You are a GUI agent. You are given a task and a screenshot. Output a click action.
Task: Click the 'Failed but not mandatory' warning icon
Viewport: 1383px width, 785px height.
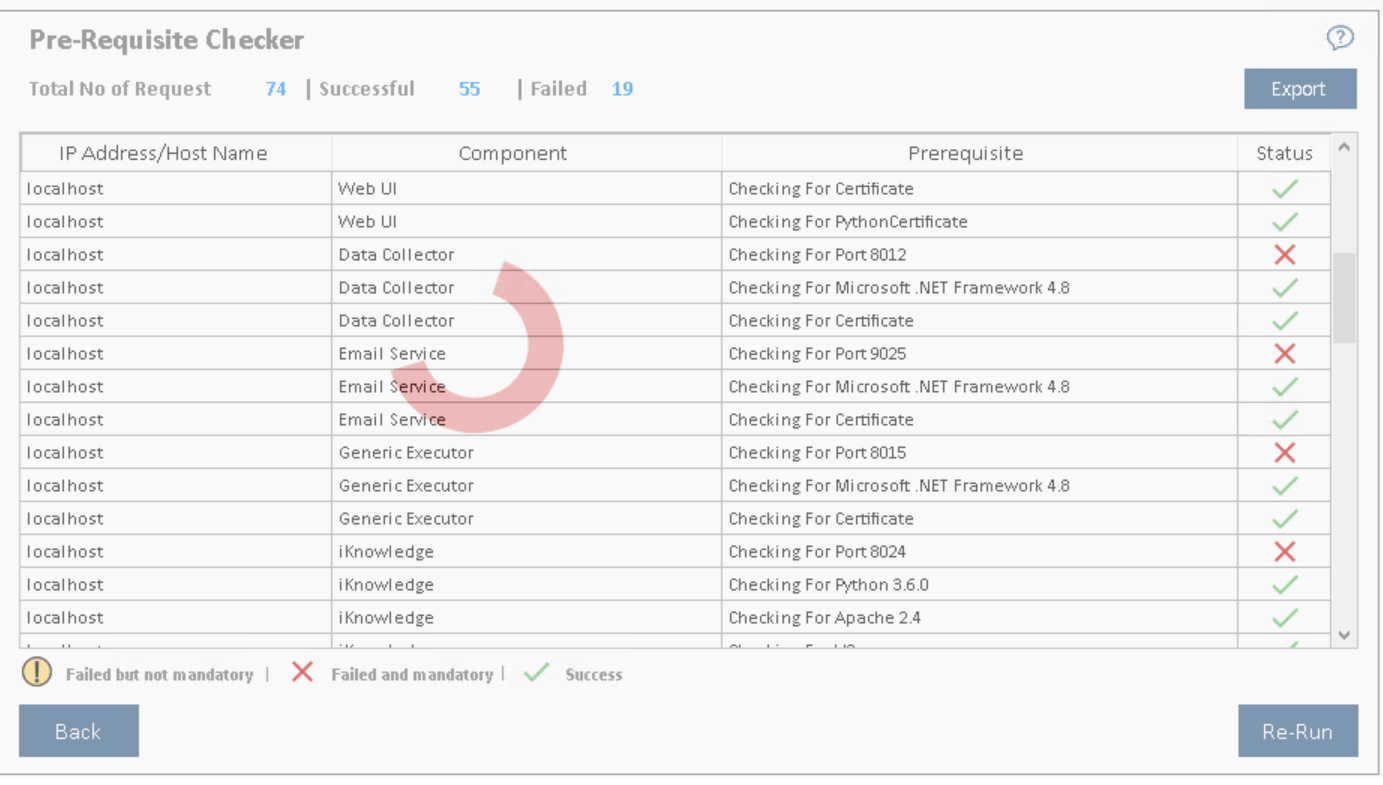click(x=36, y=673)
